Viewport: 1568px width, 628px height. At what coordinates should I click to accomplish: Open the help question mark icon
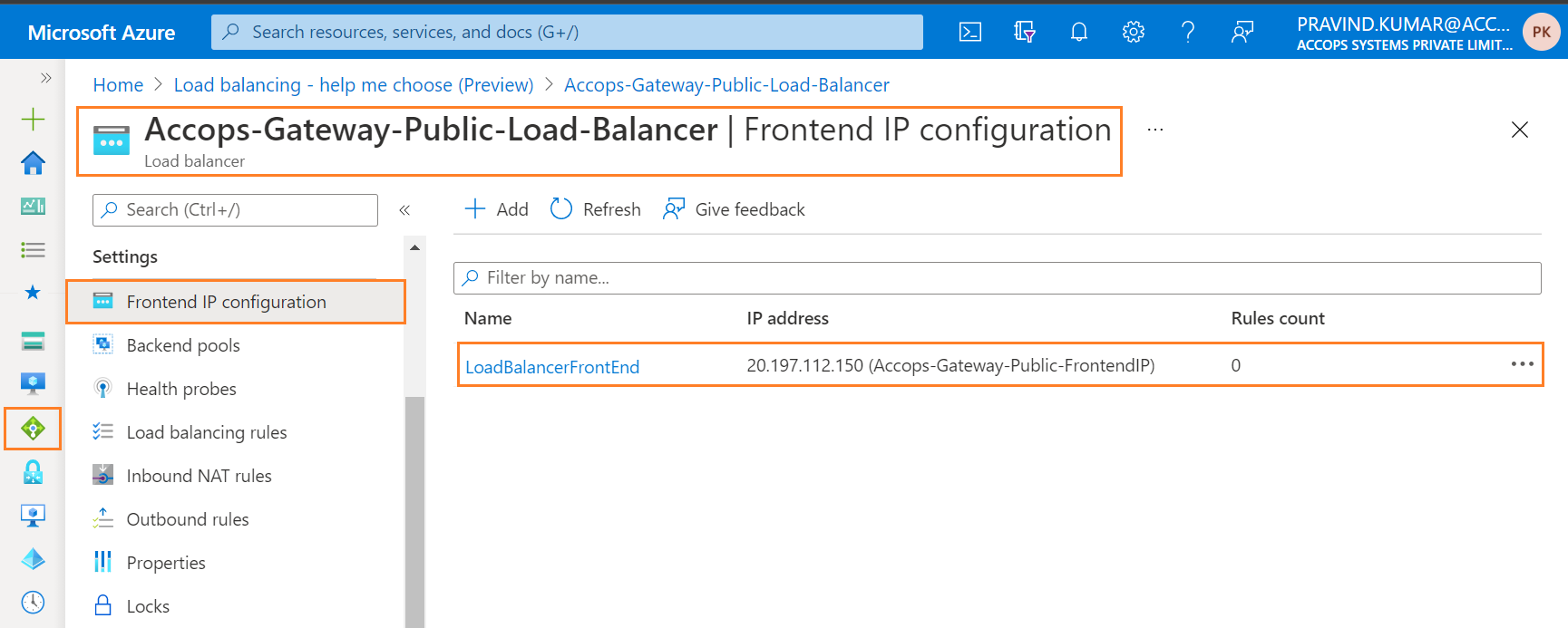[1187, 33]
